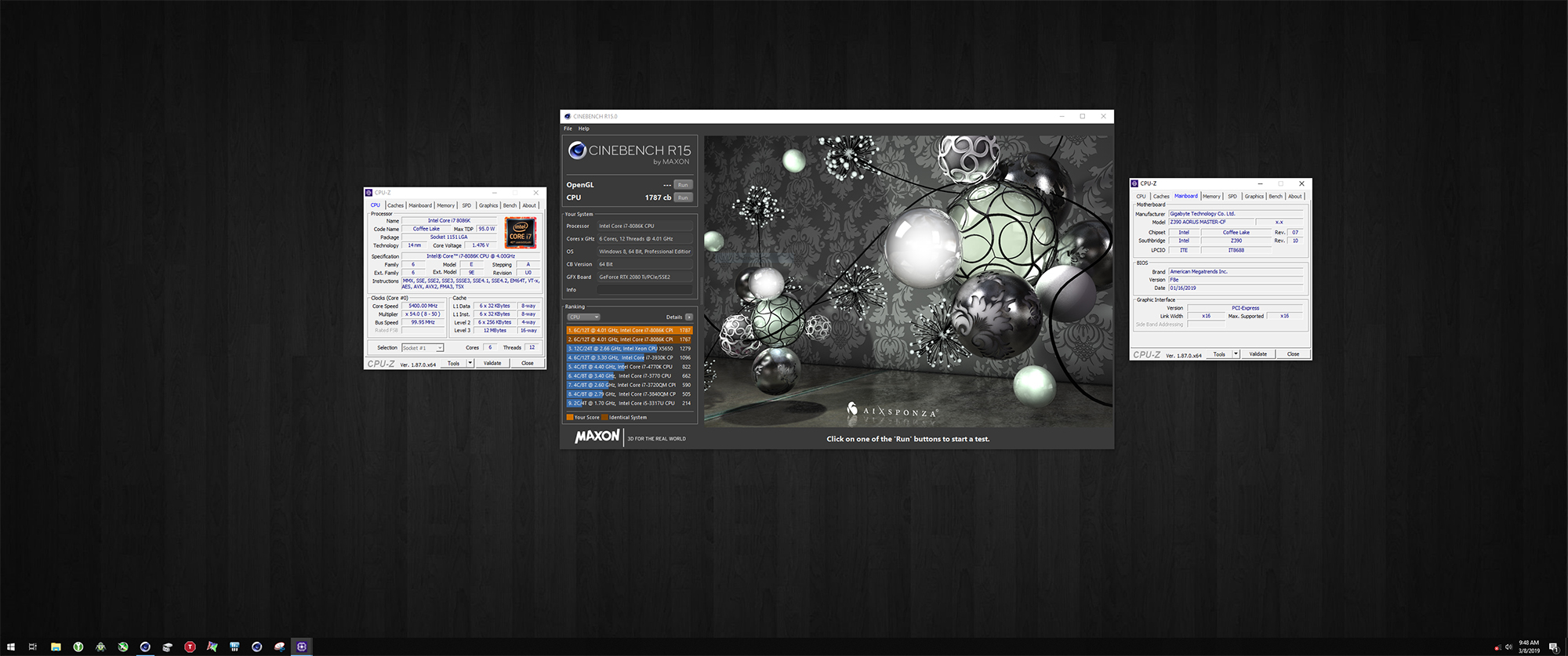1568x656 pixels.
Task: Click the Task View taskbar icon
Action: tap(33, 647)
